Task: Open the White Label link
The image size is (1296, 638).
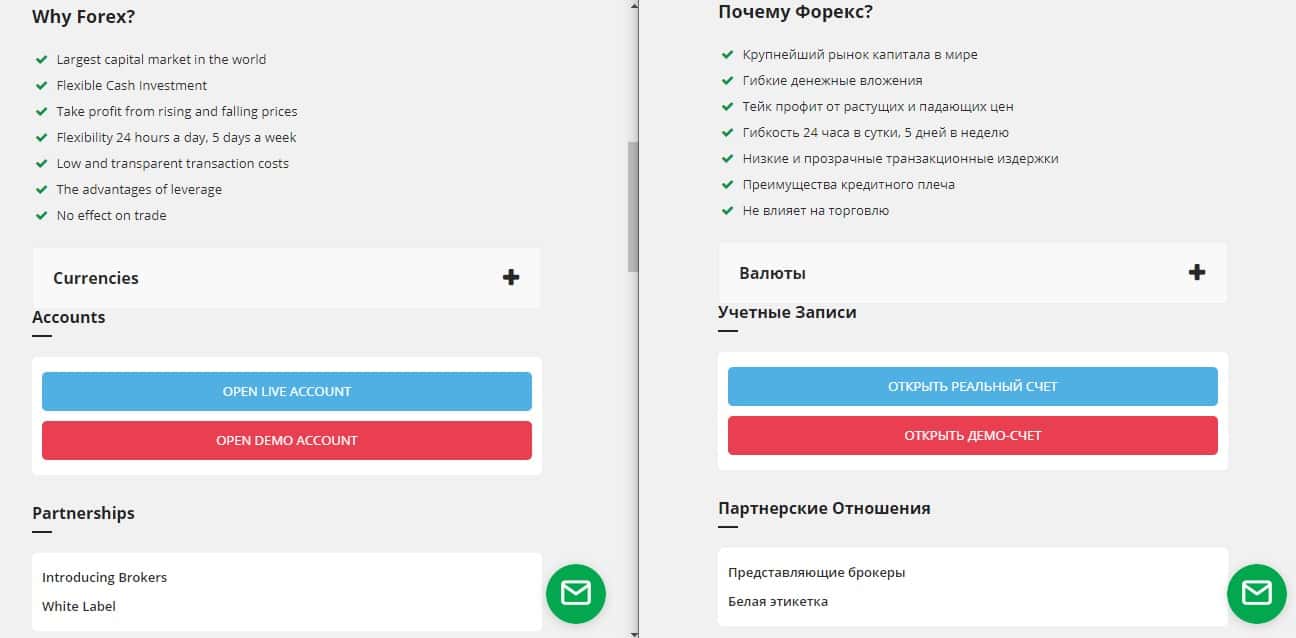Action: 79,606
